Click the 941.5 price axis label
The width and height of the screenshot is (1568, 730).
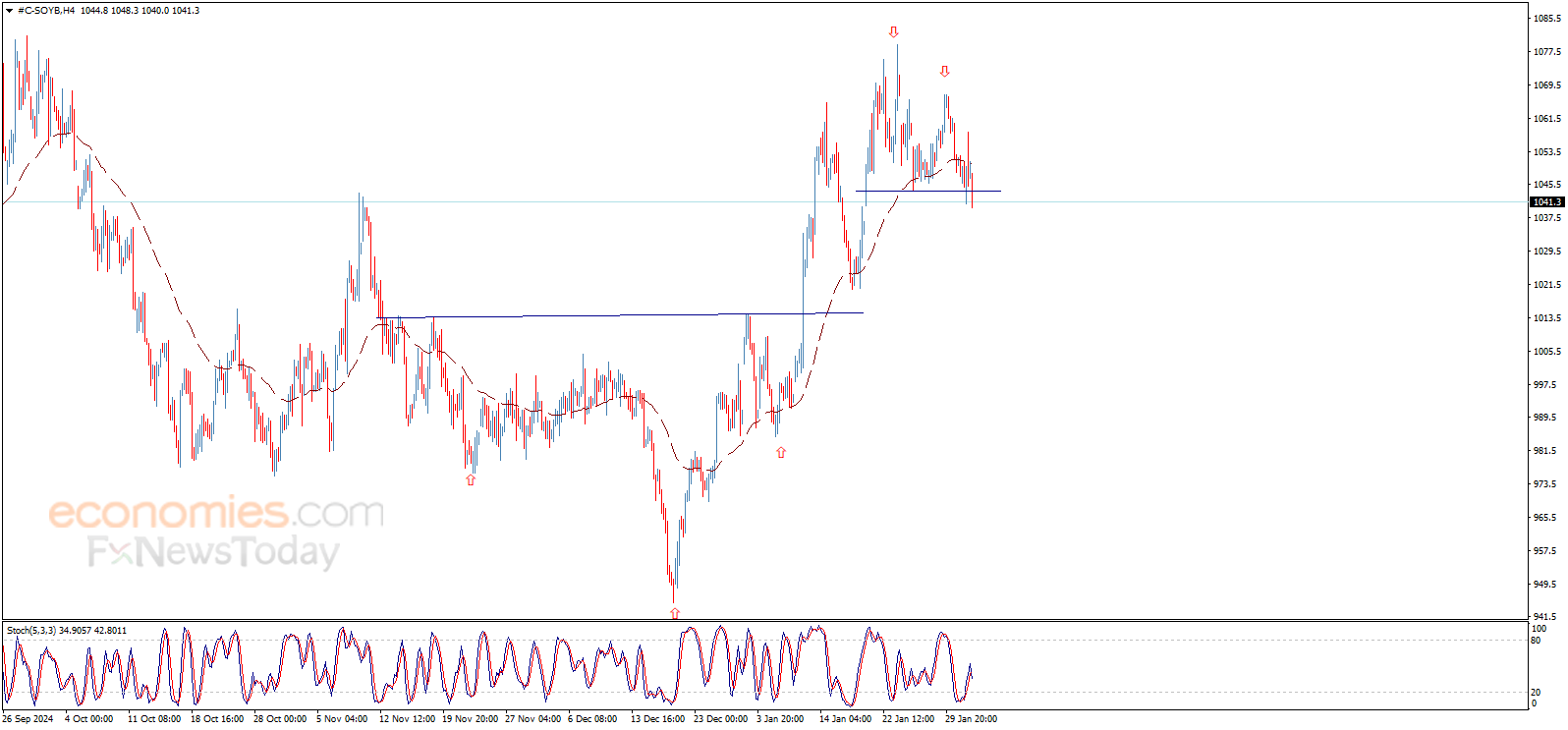click(x=1545, y=617)
